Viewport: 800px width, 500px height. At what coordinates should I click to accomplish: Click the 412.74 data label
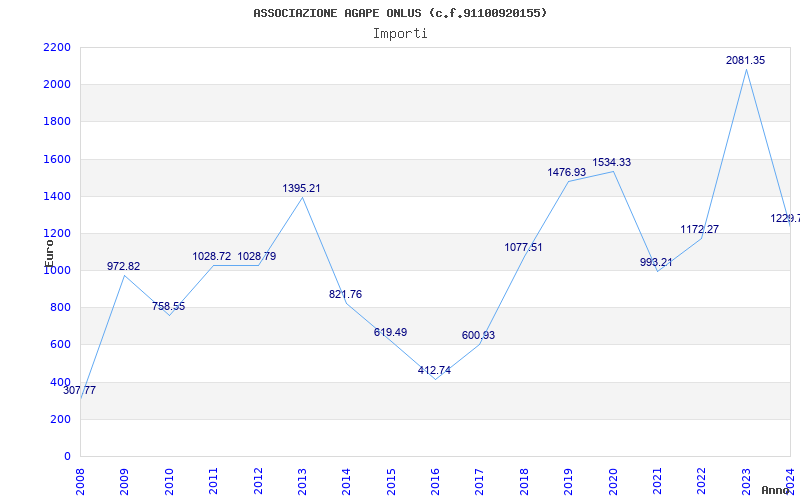tap(434, 370)
